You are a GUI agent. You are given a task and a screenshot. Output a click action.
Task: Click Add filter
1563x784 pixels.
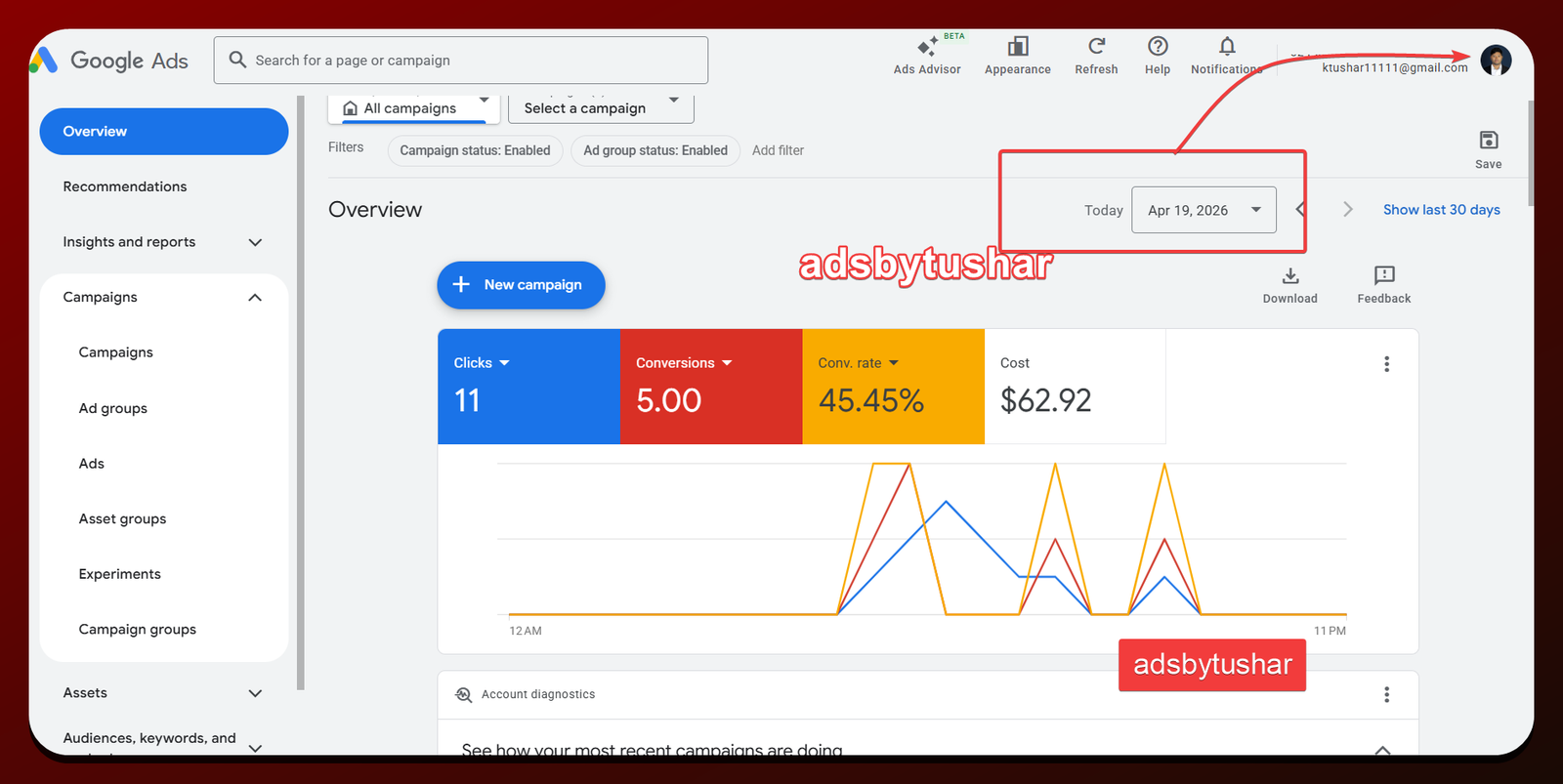point(778,150)
